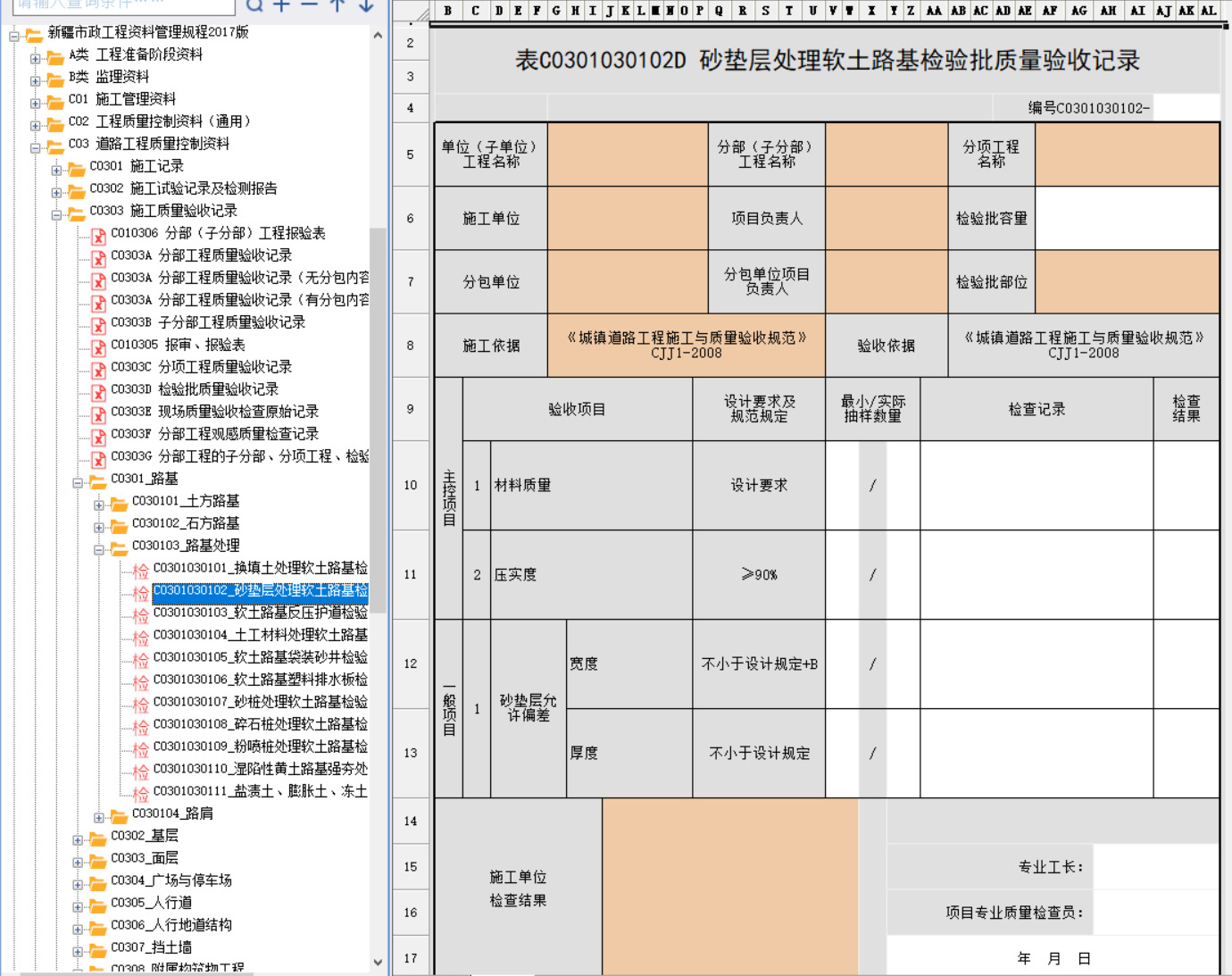
Task: Expand the C030102_石方路基 folder
Action: coord(99,527)
